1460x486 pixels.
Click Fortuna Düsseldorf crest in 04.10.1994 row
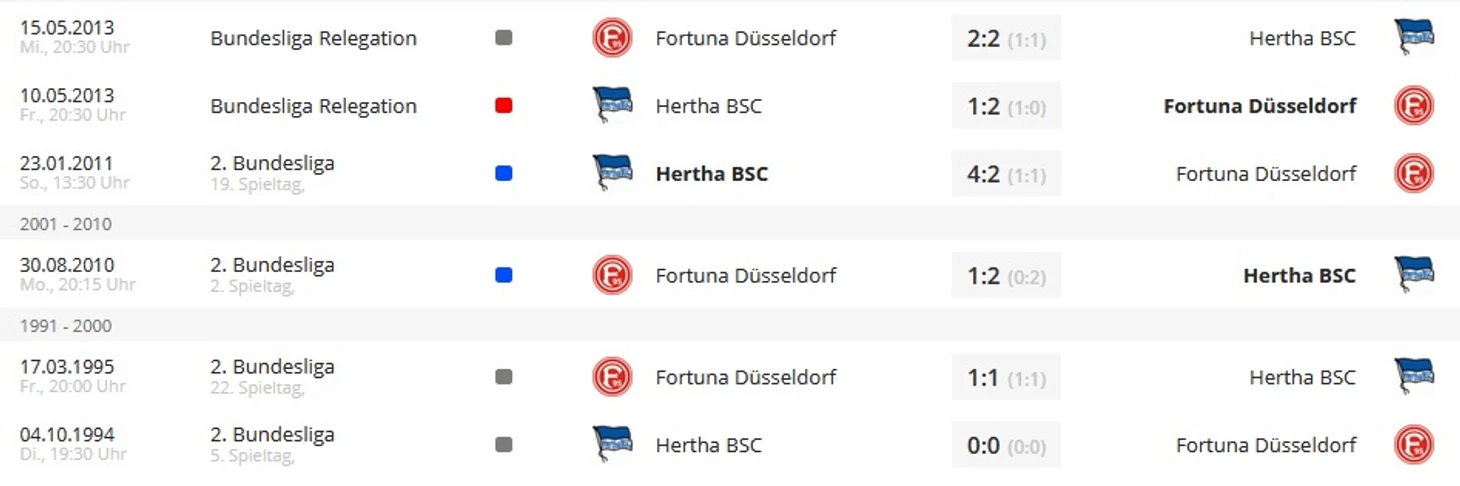pos(1414,445)
